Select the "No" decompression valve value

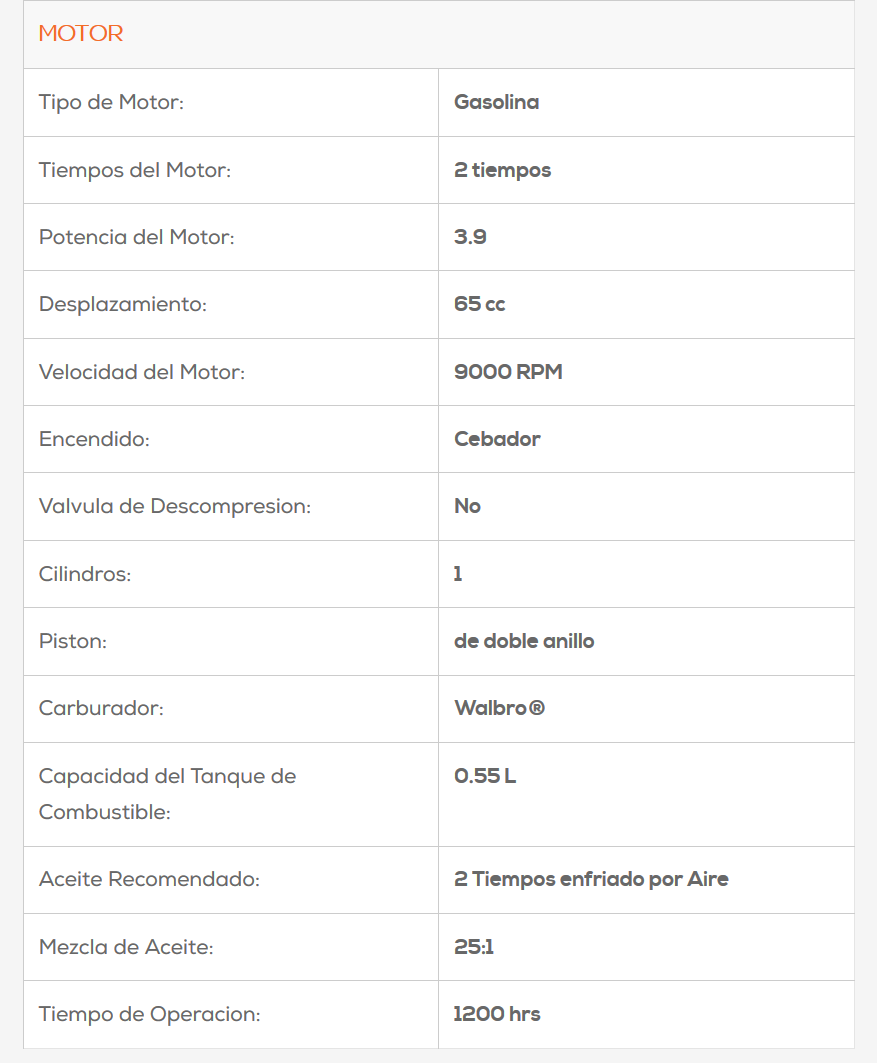[x=467, y=506]
